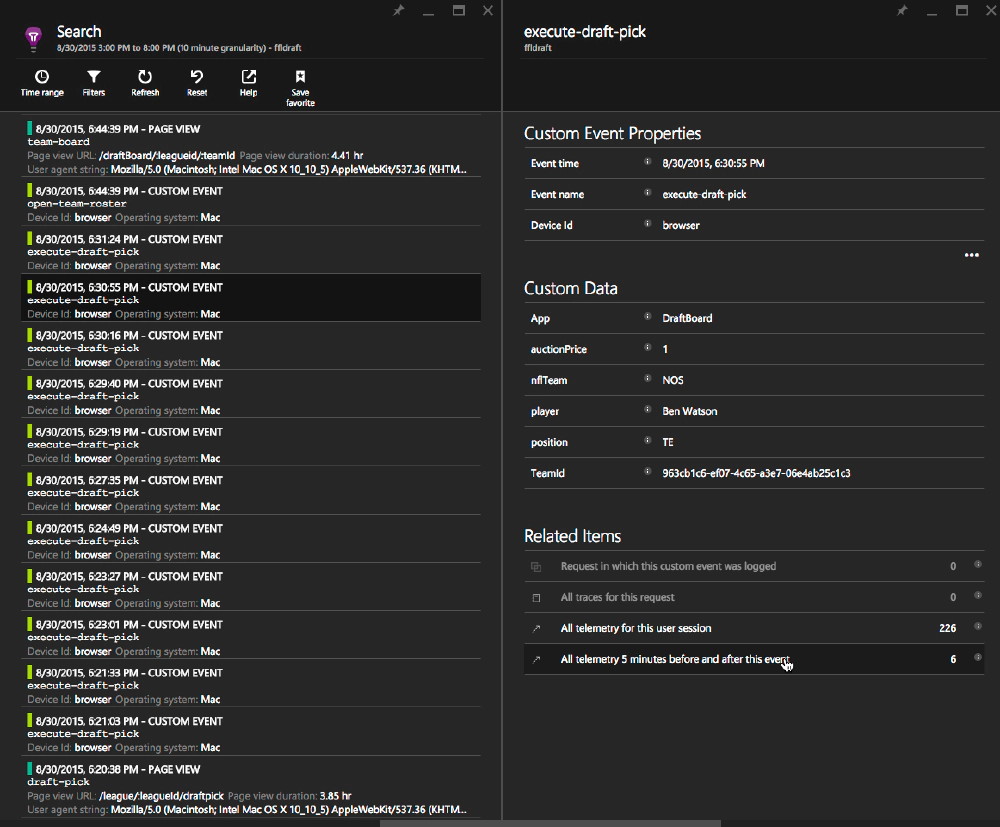Pin the execute-draft-pick blade
This screenshot has height=827, width=1000.
click(902, 10)
